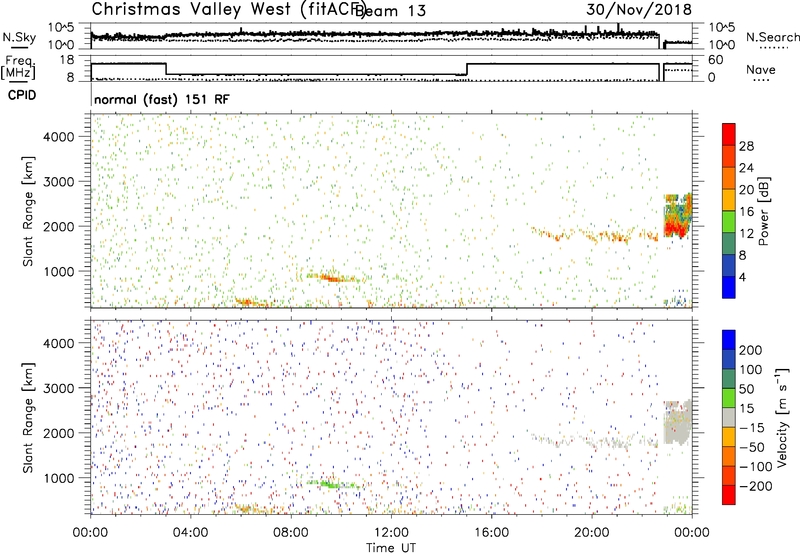The width and height of the screenshot is (800, 554).
Task: Click the gray velocity patch near 2000 km
Action: pos(678,422)
